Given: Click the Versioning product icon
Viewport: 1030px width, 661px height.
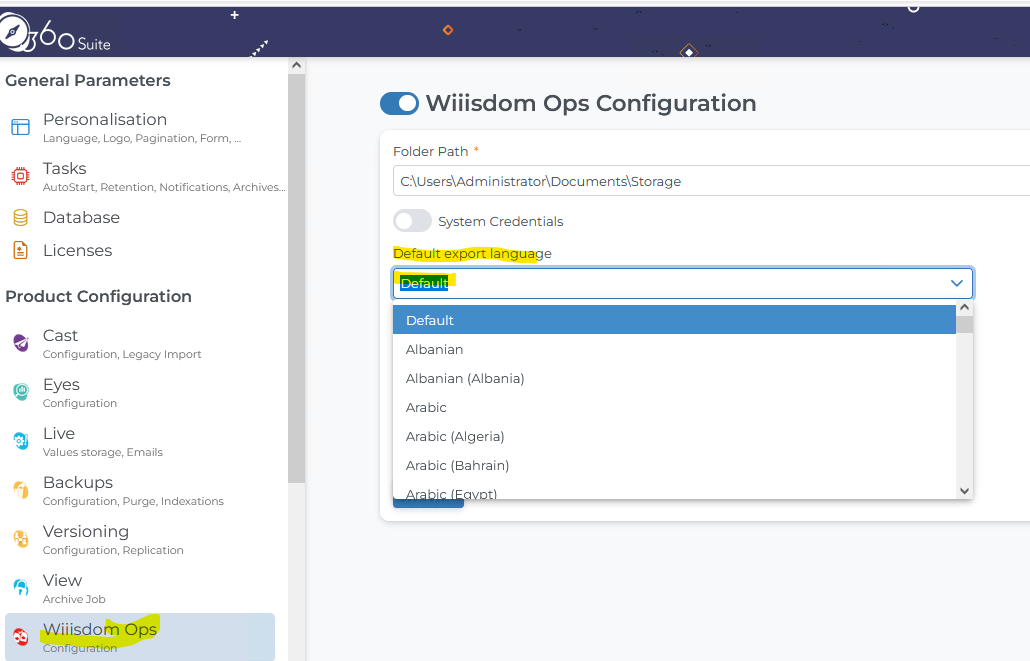Looking at the screenshot, I should 20,539.
